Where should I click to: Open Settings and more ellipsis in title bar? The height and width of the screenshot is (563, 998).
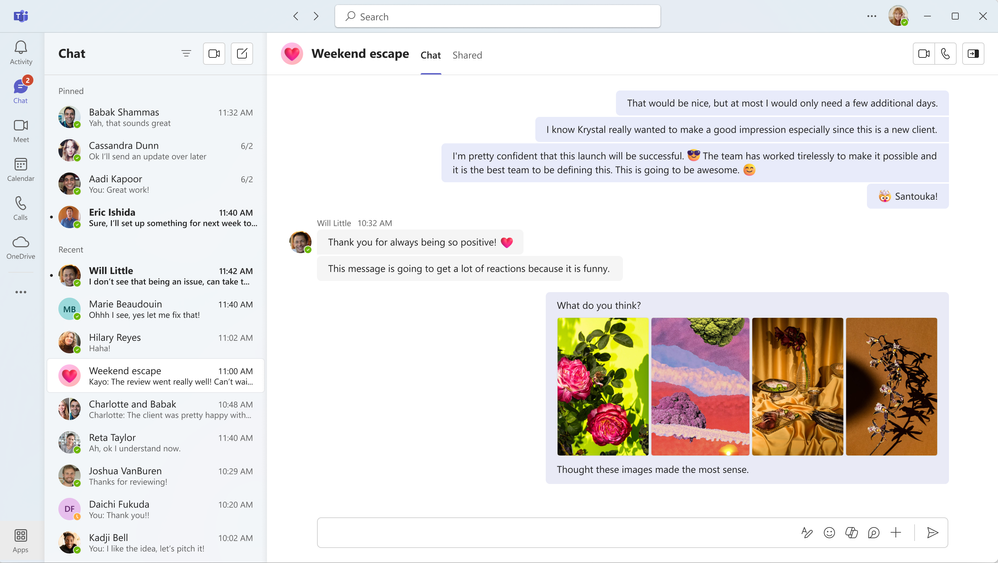point(871,17)
